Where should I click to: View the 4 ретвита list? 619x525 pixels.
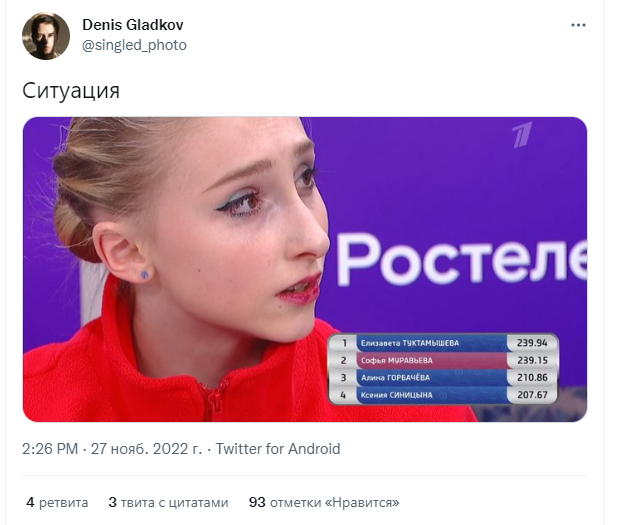[x=57, y=502]
